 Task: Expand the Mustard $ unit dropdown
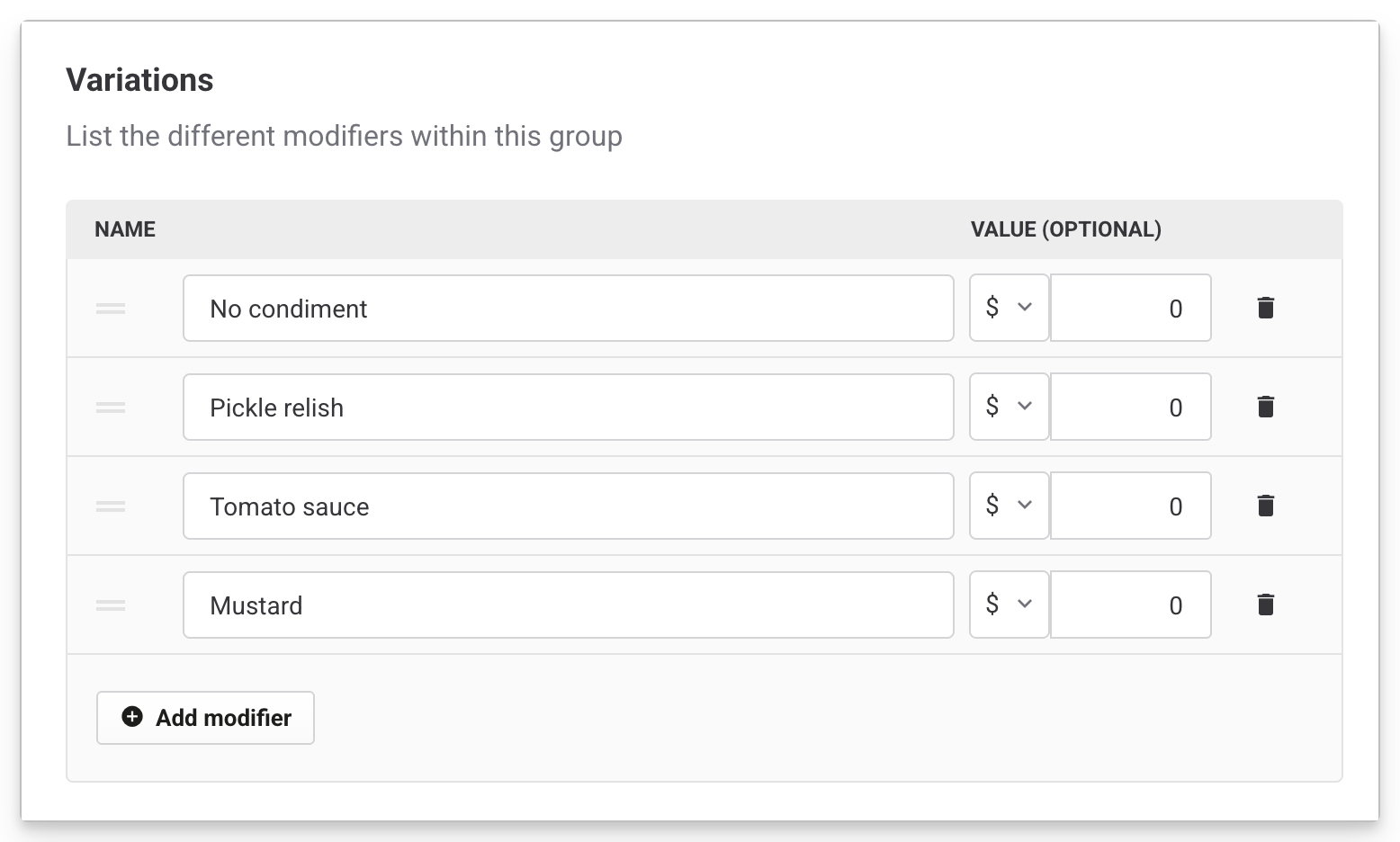pyautogui.click(x=1009, y=605)
